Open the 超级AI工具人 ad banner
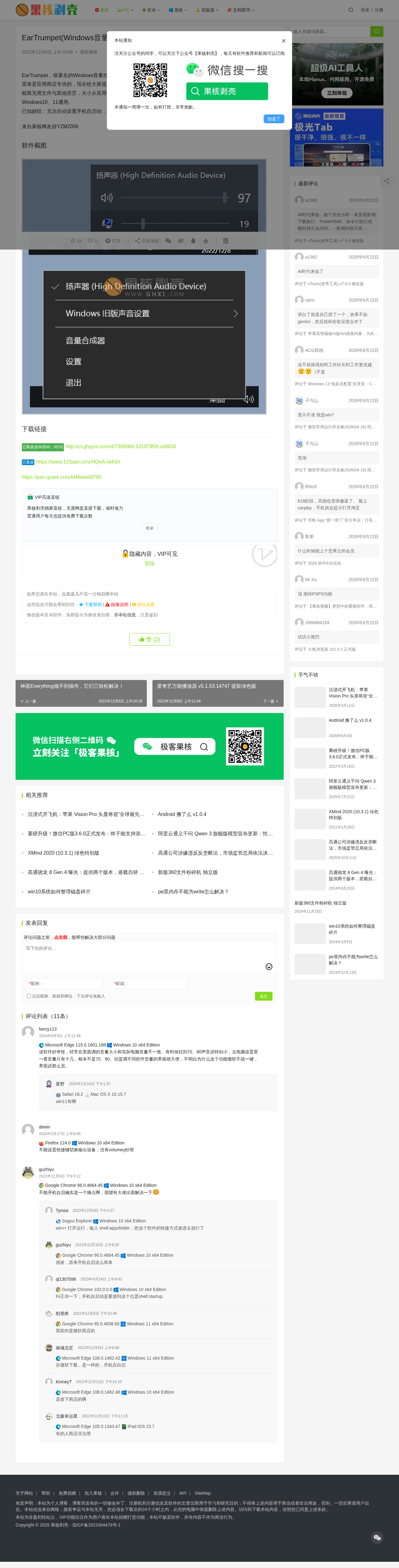 pos(337,74)
